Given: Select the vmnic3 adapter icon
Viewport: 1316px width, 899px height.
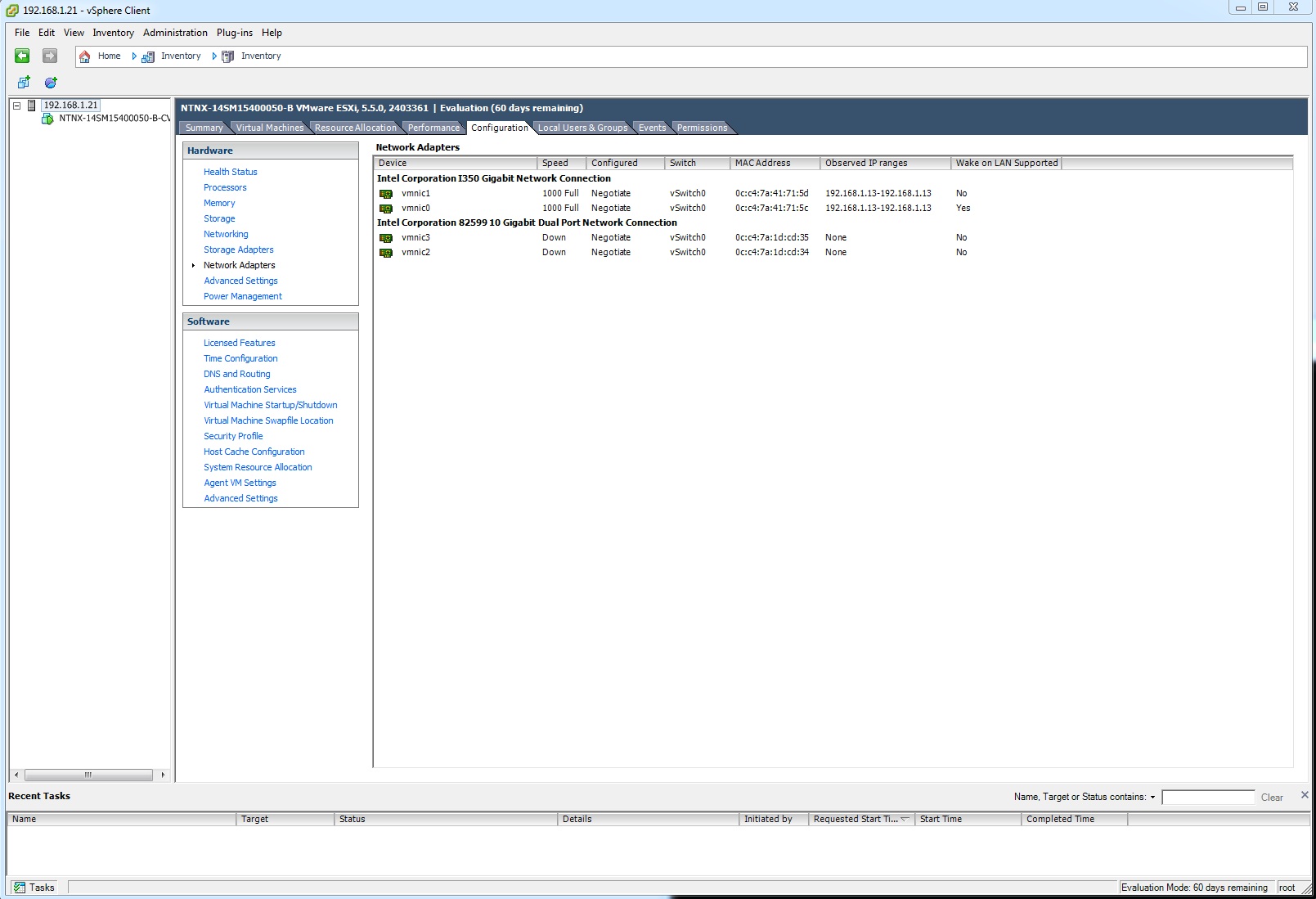Looking at the screenshot, I should pyautogui.click(x=386, y=238).
